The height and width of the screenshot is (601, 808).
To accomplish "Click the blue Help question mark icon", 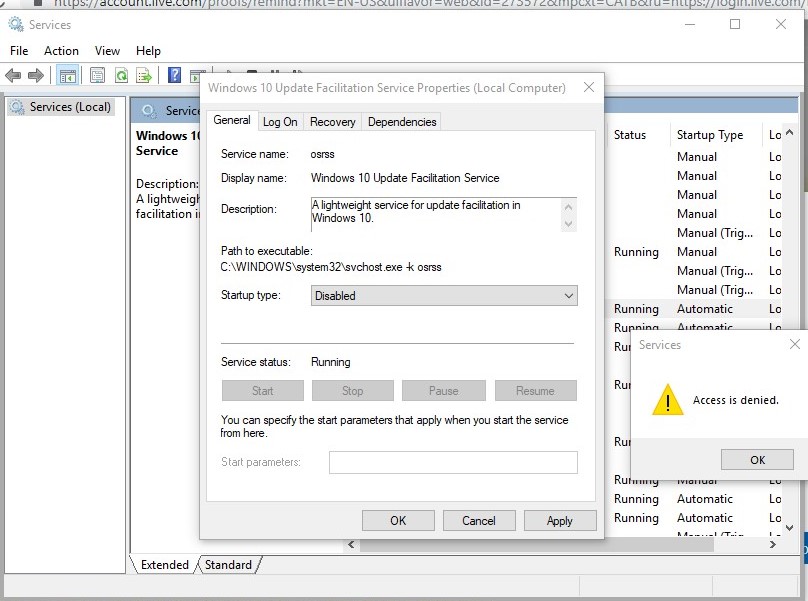I will point(175,75).
